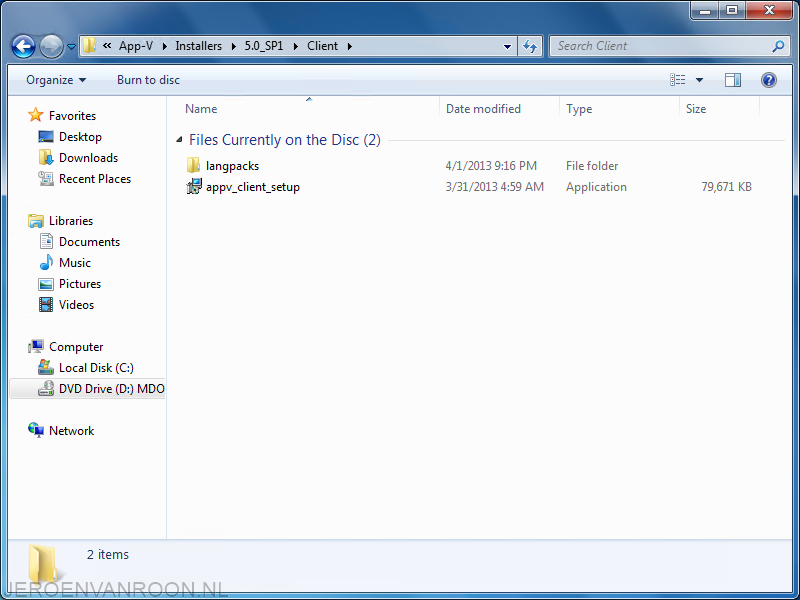
Task: Click the Libraries folder icon
Action: pyautogui.click(x=36, y=220)
